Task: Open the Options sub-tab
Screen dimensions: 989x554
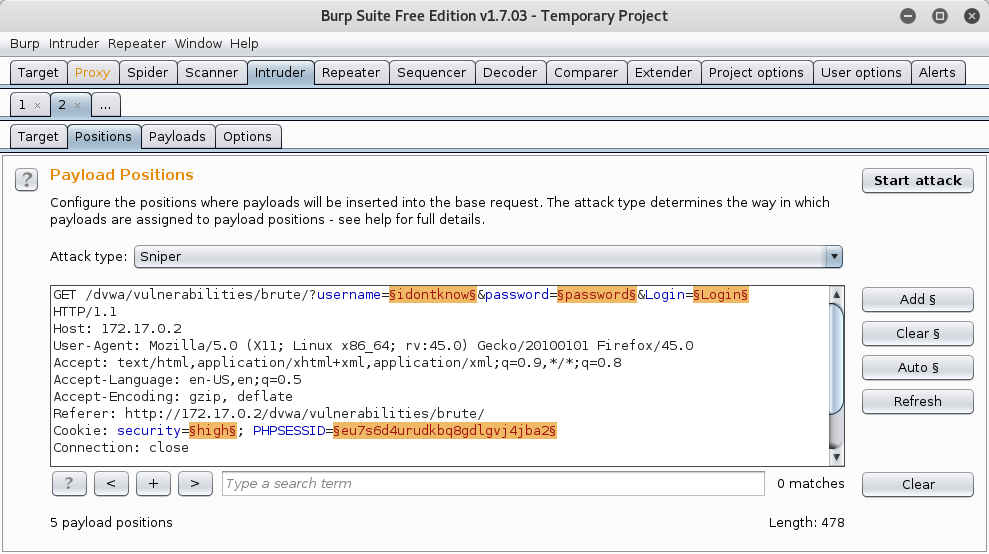Action: pos(247,137)
